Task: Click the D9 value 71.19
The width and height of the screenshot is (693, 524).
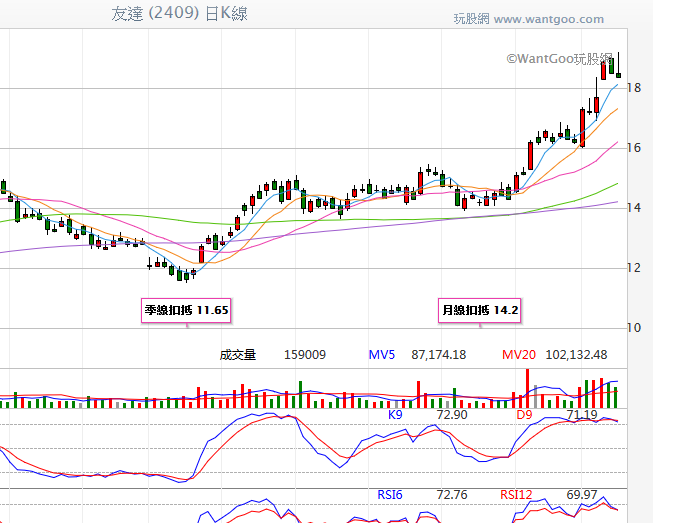Action: coord(582,415)
